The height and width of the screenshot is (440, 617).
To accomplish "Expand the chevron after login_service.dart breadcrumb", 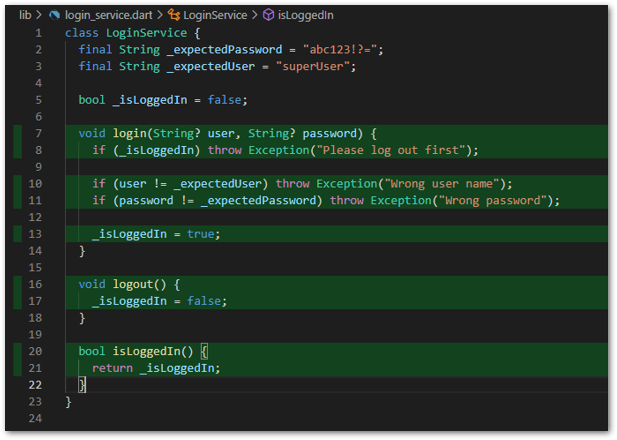I will (x=160, y=15).
